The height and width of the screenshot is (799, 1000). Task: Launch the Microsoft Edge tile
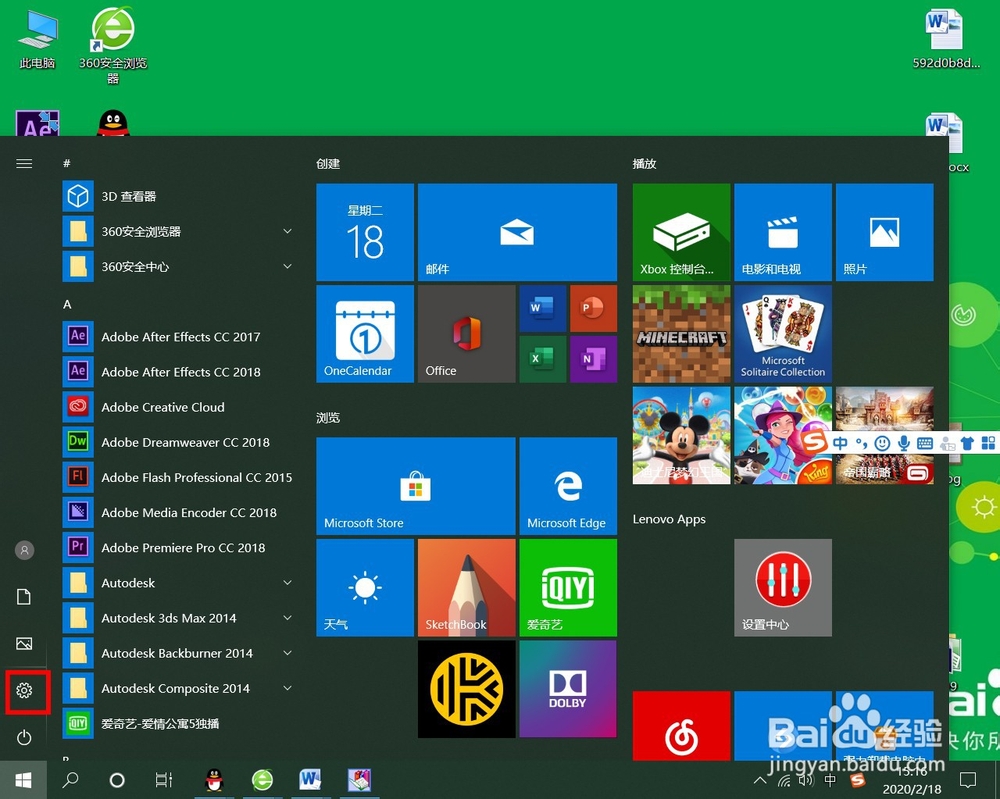point(568,485)
